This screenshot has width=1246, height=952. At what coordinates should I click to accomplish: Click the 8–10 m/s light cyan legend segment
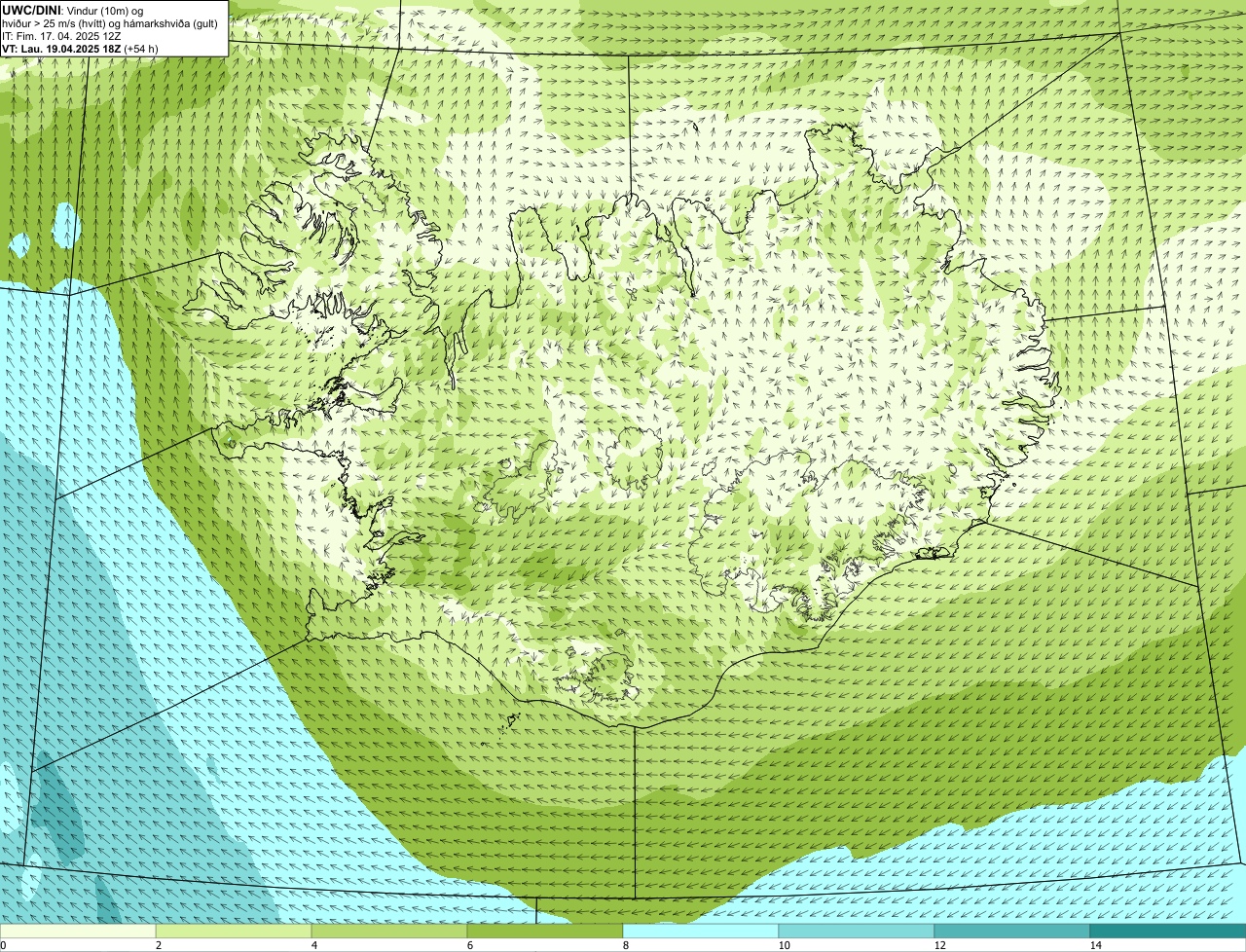pos(701,931)
